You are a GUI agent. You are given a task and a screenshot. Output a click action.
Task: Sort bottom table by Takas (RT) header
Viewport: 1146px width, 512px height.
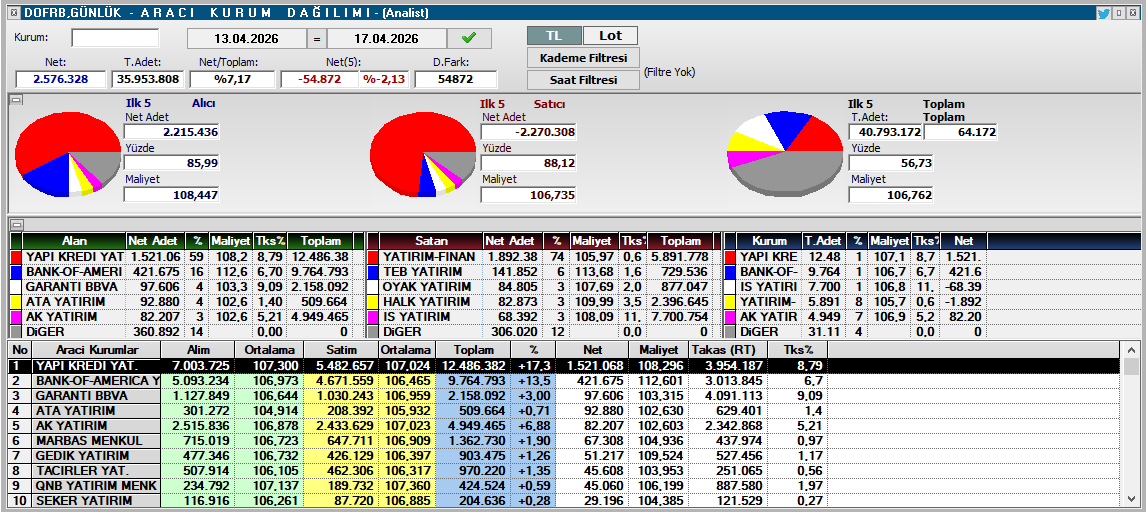(727, 350)
